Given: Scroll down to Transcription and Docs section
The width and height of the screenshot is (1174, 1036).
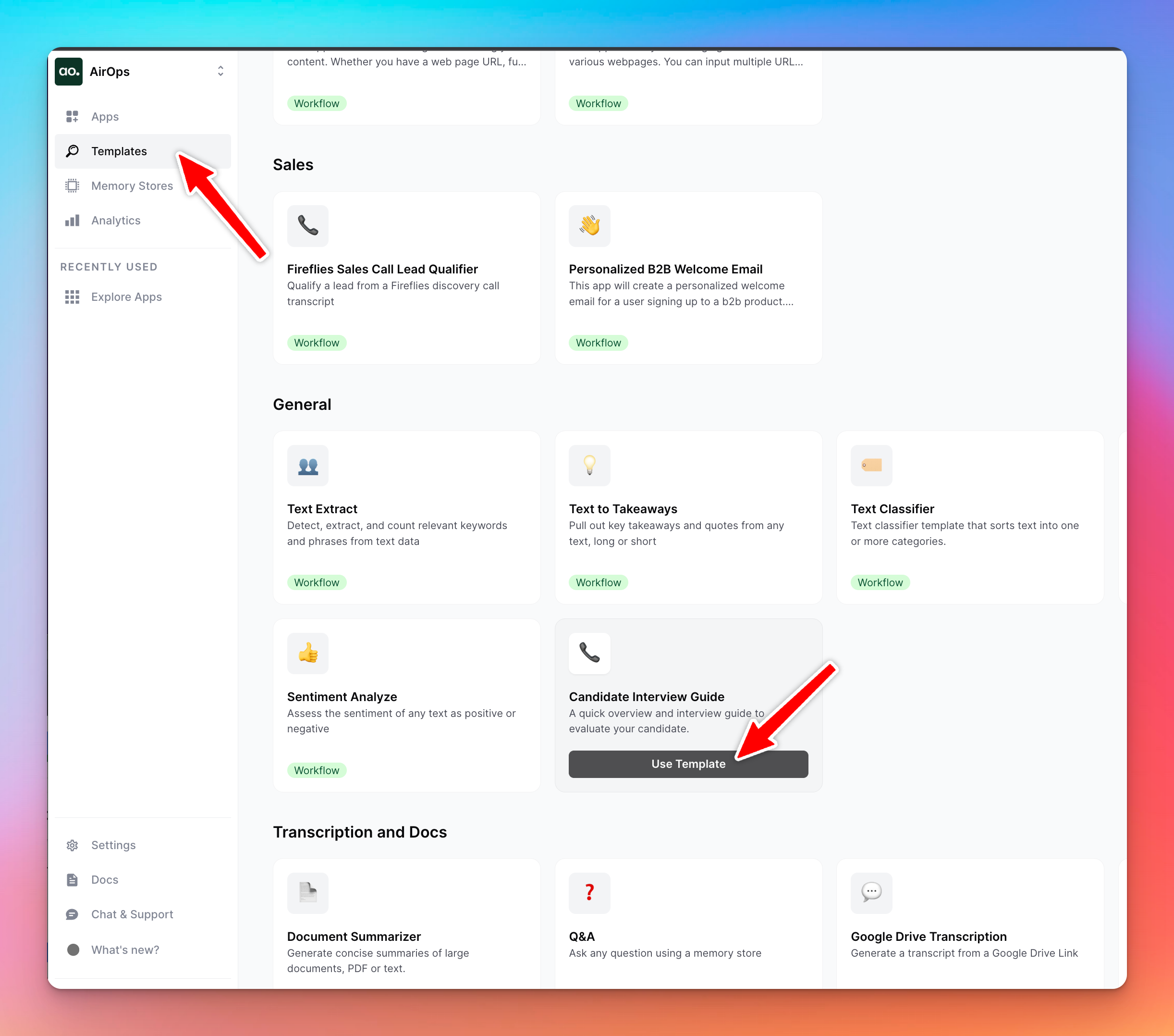Looking at the screenshot, I should pos(360,831).
